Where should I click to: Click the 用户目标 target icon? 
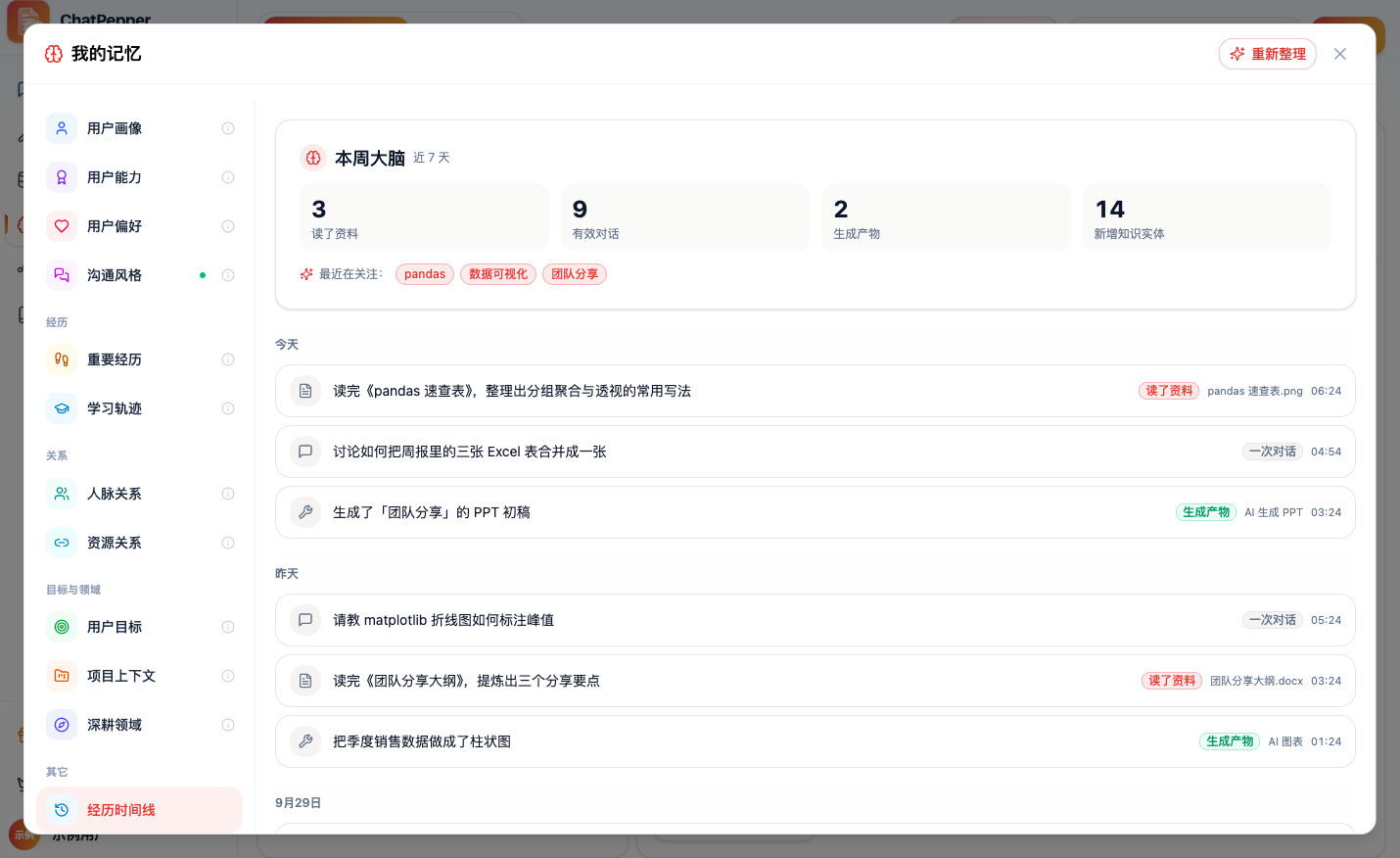pyautogui.click(x=62, y=627)
